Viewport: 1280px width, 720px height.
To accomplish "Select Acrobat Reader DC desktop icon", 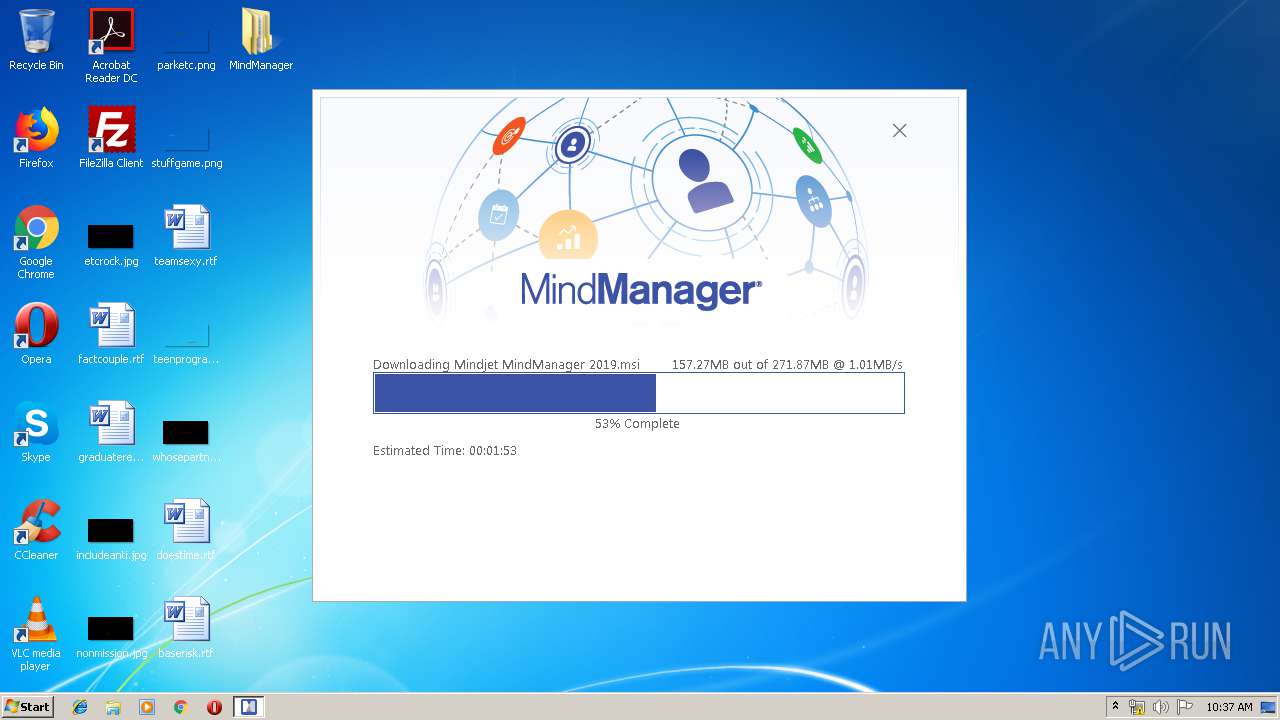I will pos(111,46).
